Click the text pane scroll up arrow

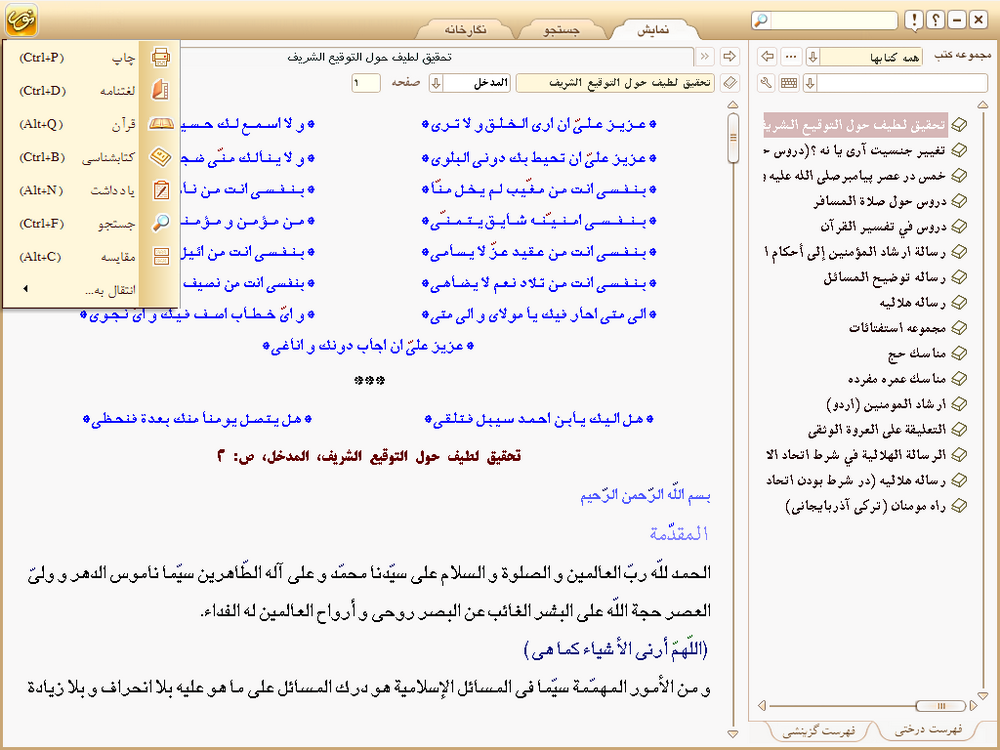pos(733,105)
